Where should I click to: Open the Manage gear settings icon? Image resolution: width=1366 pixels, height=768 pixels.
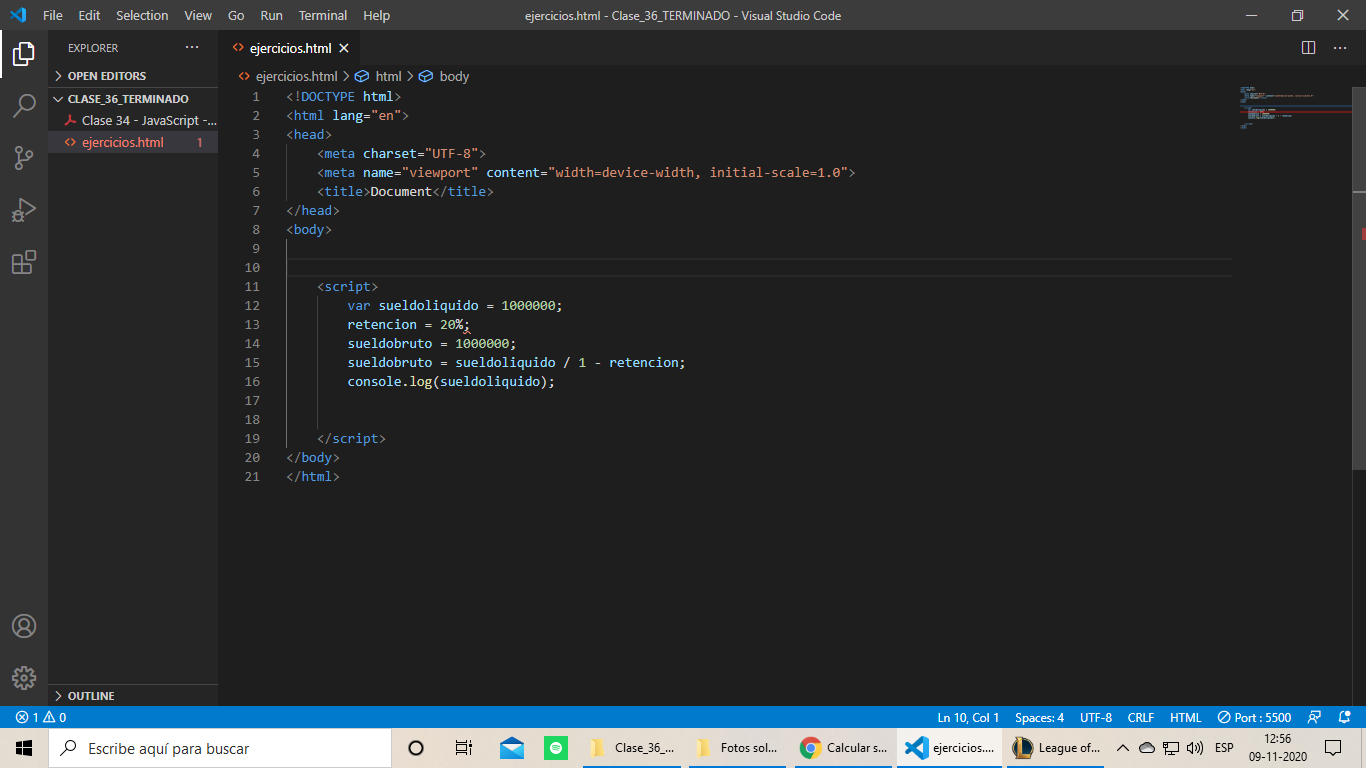click(24, 677)
